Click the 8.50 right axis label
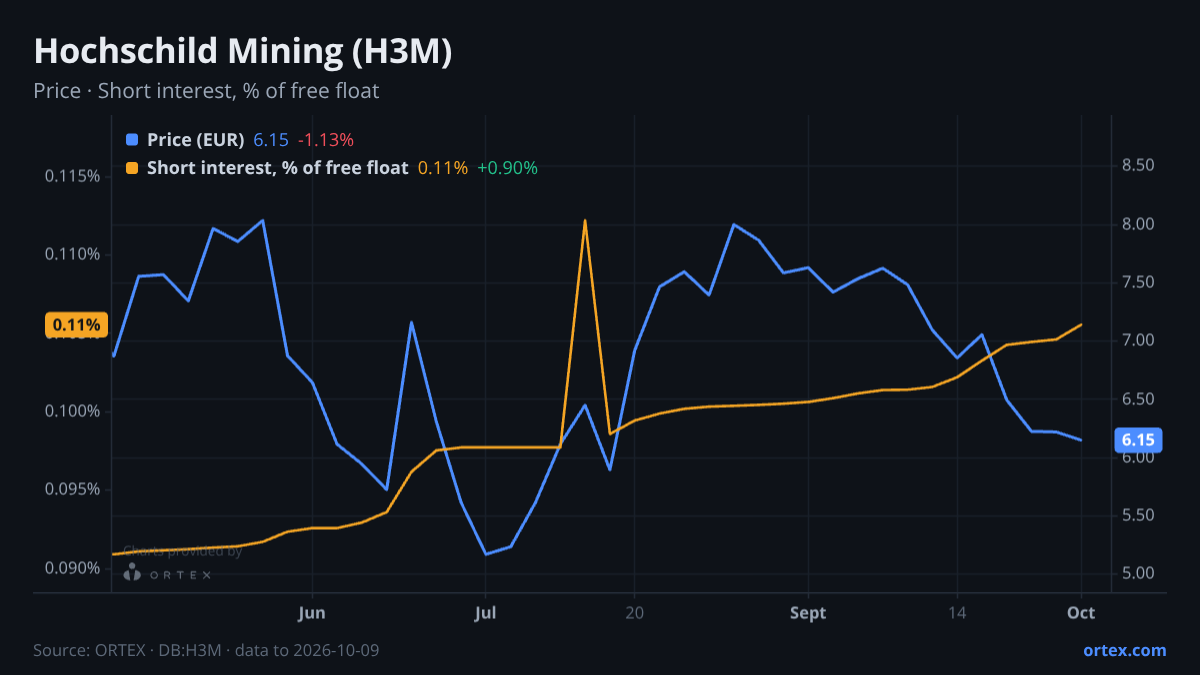The height and width of the screenshot is (675, 1200). [x=1139, y=165]
